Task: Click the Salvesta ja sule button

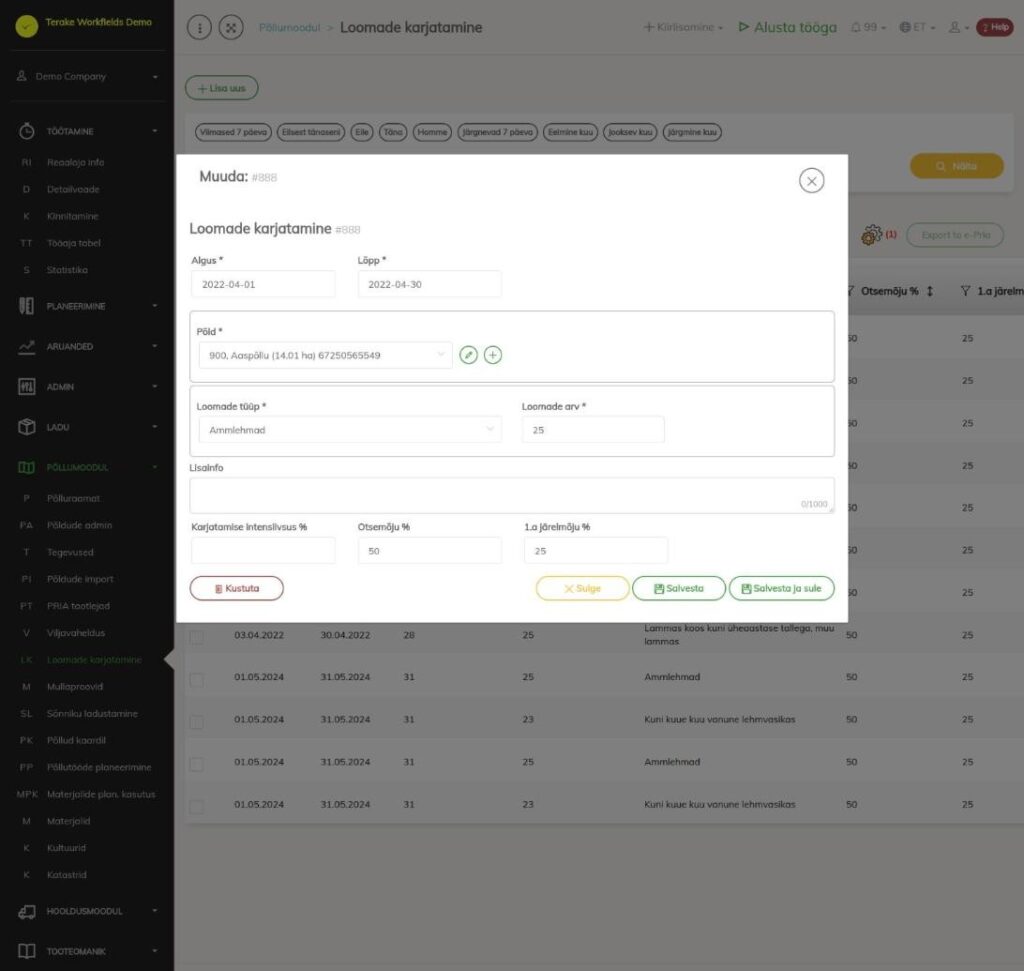Action: pyautogui.click(x=781, y=588)
